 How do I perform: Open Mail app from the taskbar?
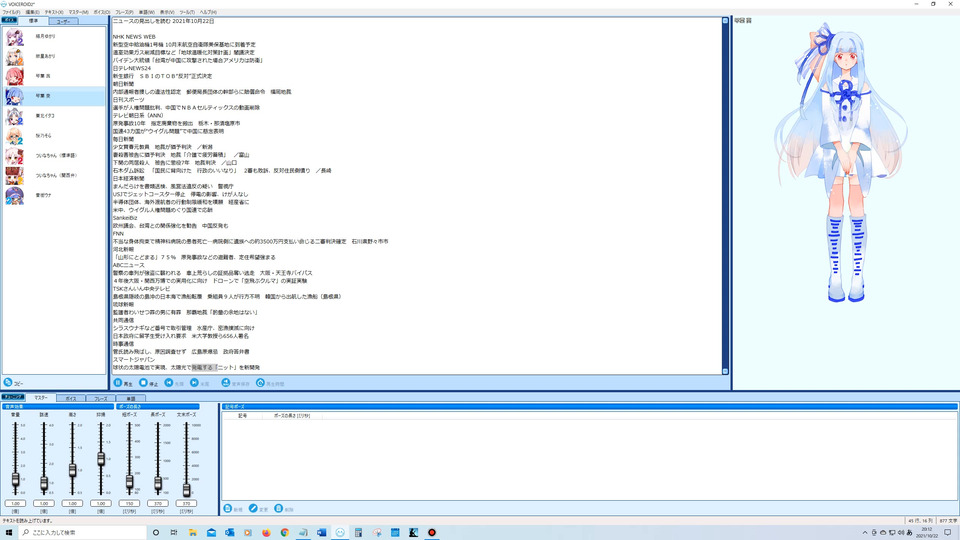[211, 533]
